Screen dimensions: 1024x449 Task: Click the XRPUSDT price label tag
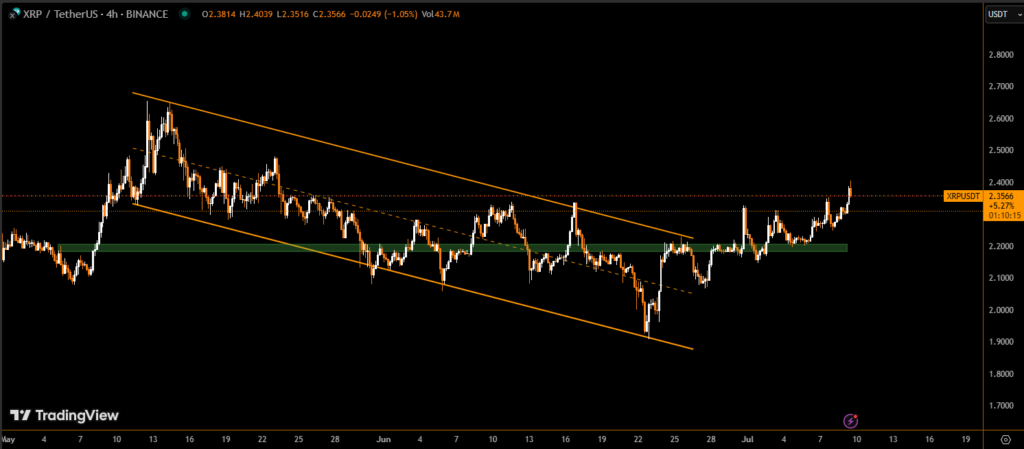[962, 196]
